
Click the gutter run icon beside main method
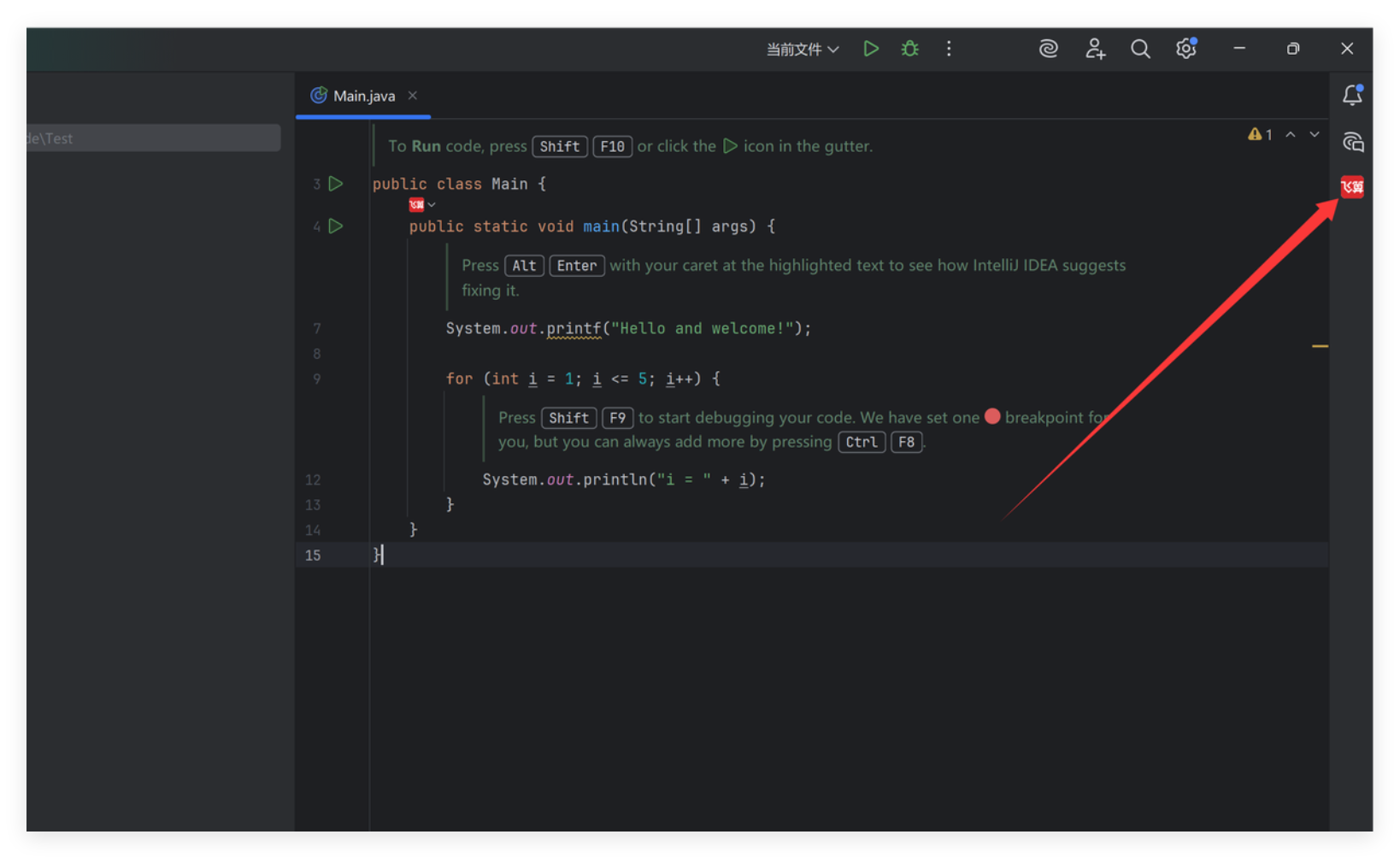tap(336, 226)
